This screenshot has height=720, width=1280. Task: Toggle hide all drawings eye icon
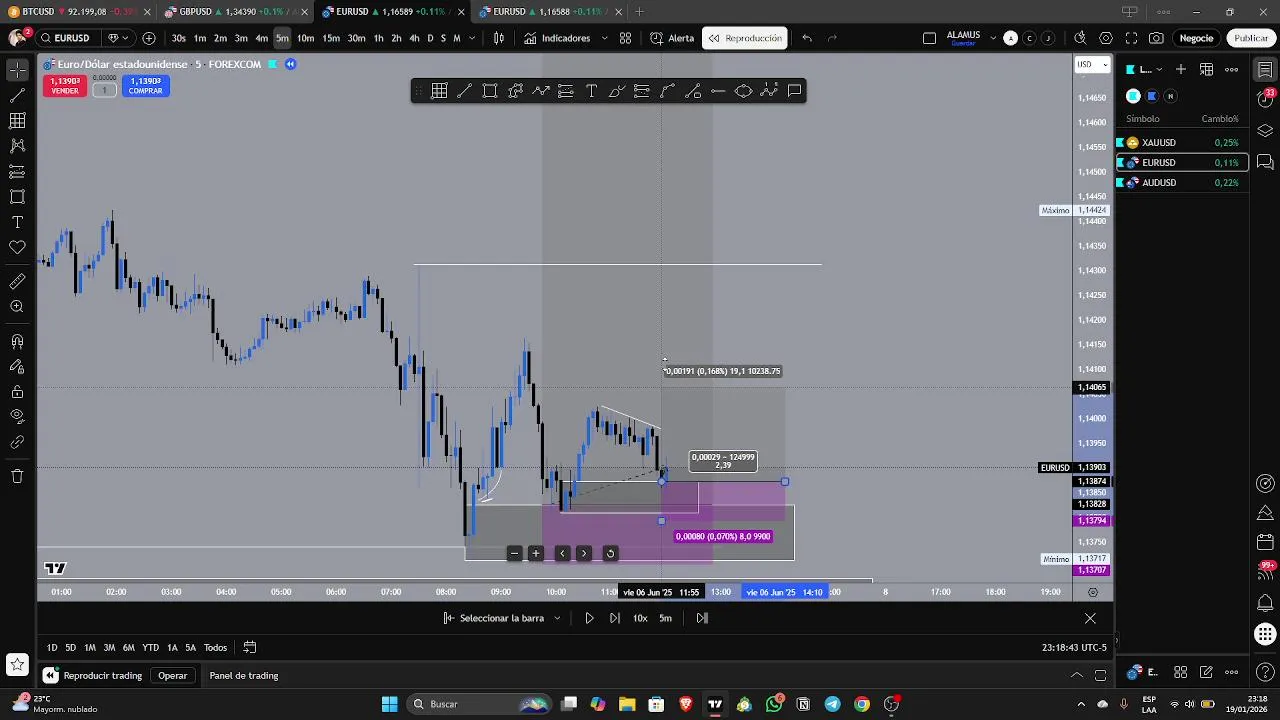(17, 417)
